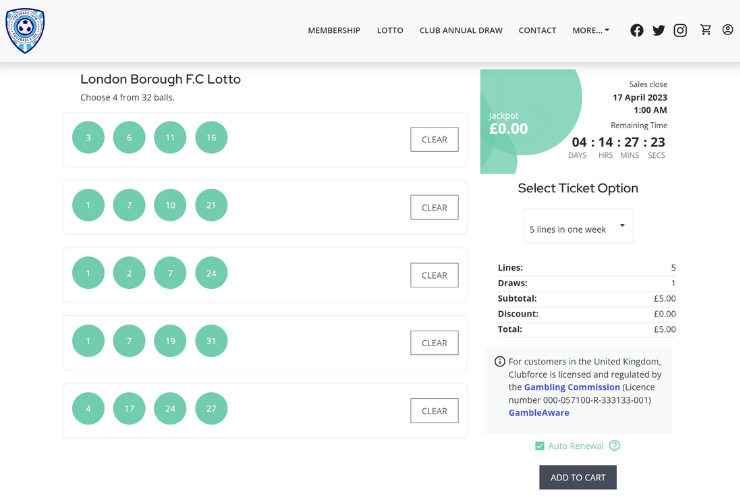Open the Twitter profile icon
This screenshot has width=740, height=500.
pyautogui.click(x=658, y=30)
